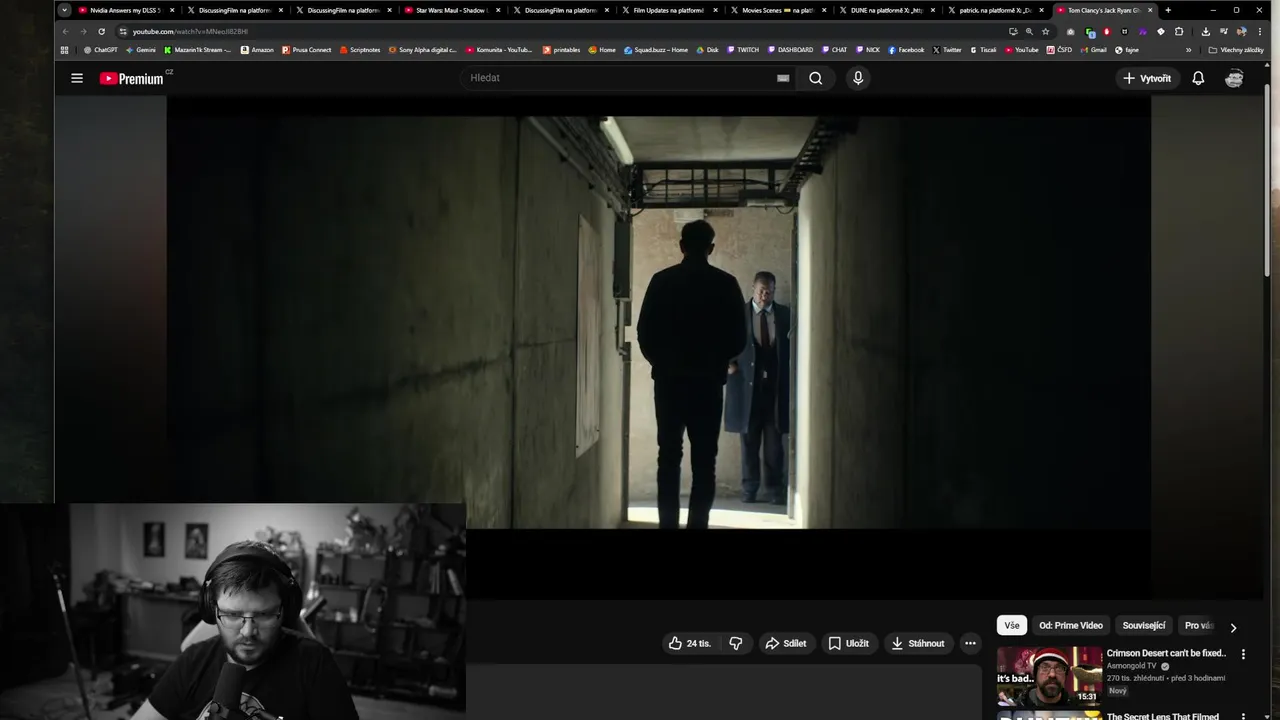Switch to Film Updates na platformě tab
The height and width of the screenshot is (720, 1280).
click(668, 10)
